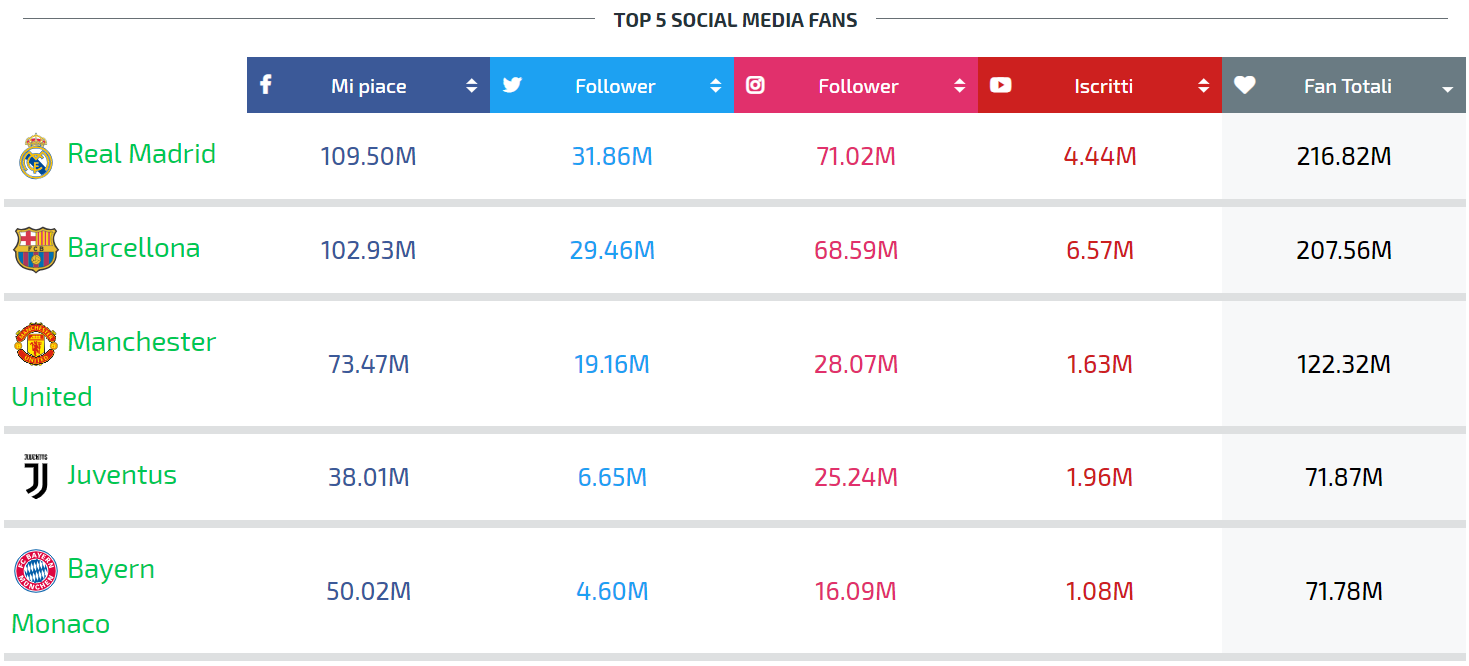Sort by Twitter Follower arrows

pos(715,86)
